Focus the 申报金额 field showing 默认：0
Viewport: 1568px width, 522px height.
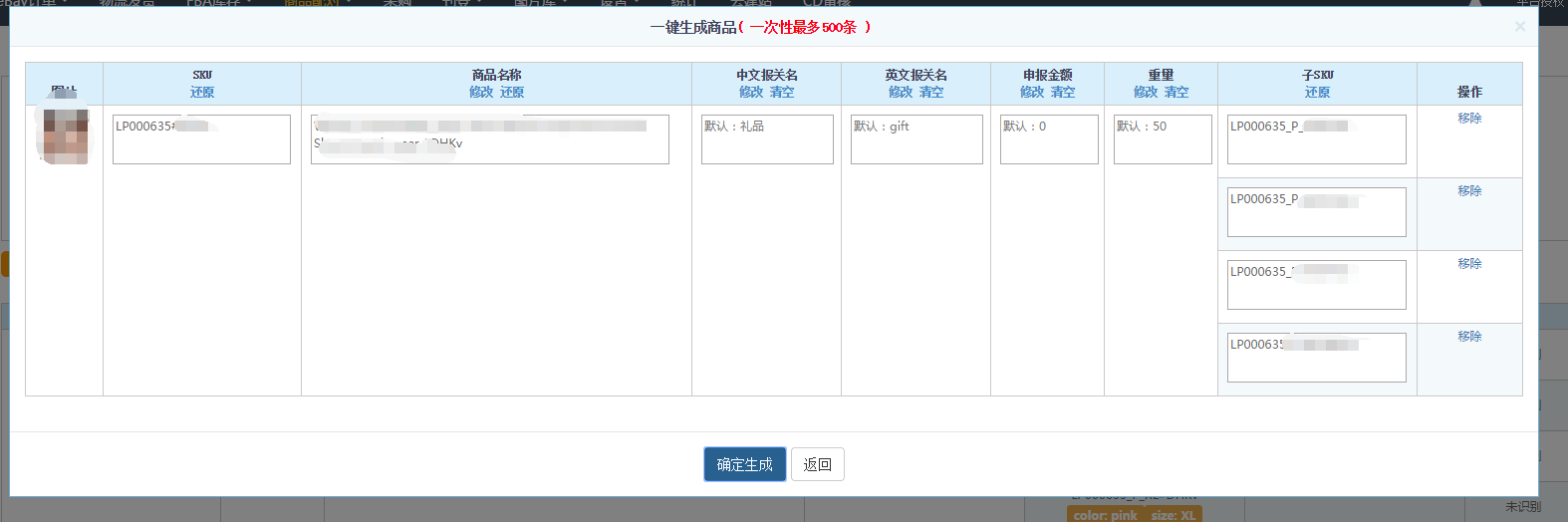(x=1048, y=139)
